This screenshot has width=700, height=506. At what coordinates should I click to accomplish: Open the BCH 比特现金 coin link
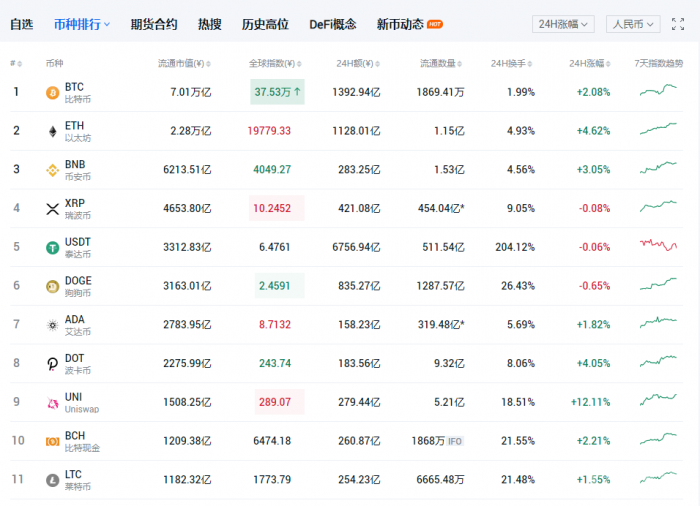point(83,441)
